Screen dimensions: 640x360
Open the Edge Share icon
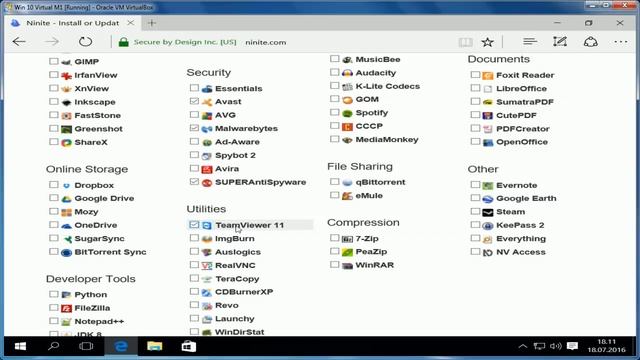590,41
